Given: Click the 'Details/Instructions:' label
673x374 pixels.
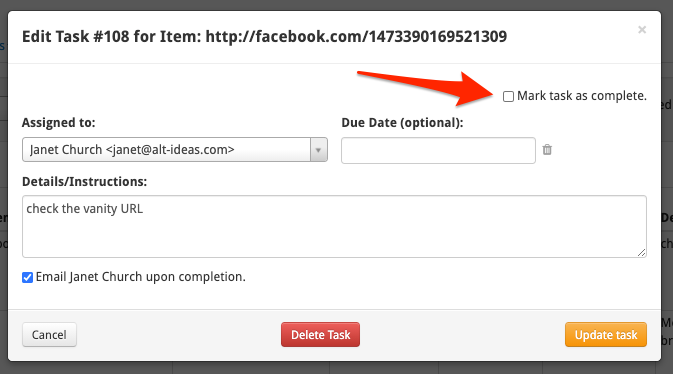Looking at the screenshot, I should pos(85,182).
